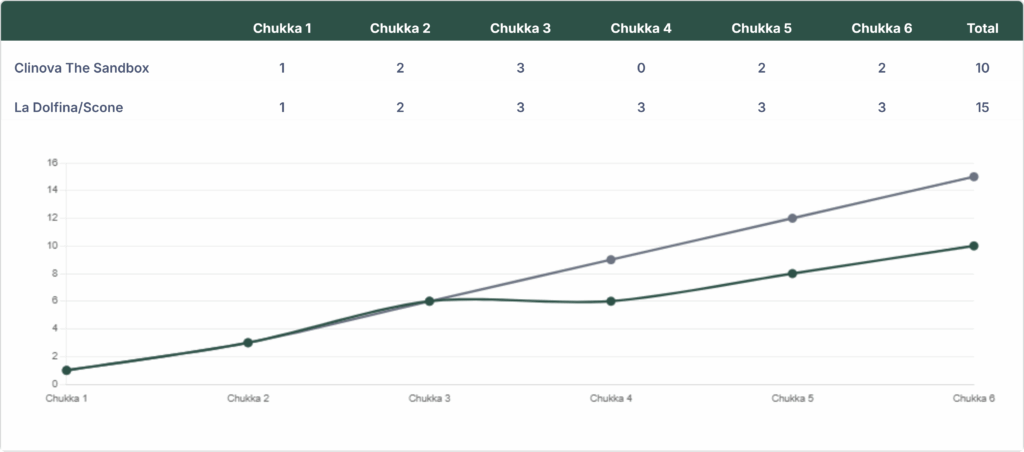Image resolution: width=1024 pixels, height=452 pixels.
Task: Select green data point at Chukka 4
Action: (611, 301)
